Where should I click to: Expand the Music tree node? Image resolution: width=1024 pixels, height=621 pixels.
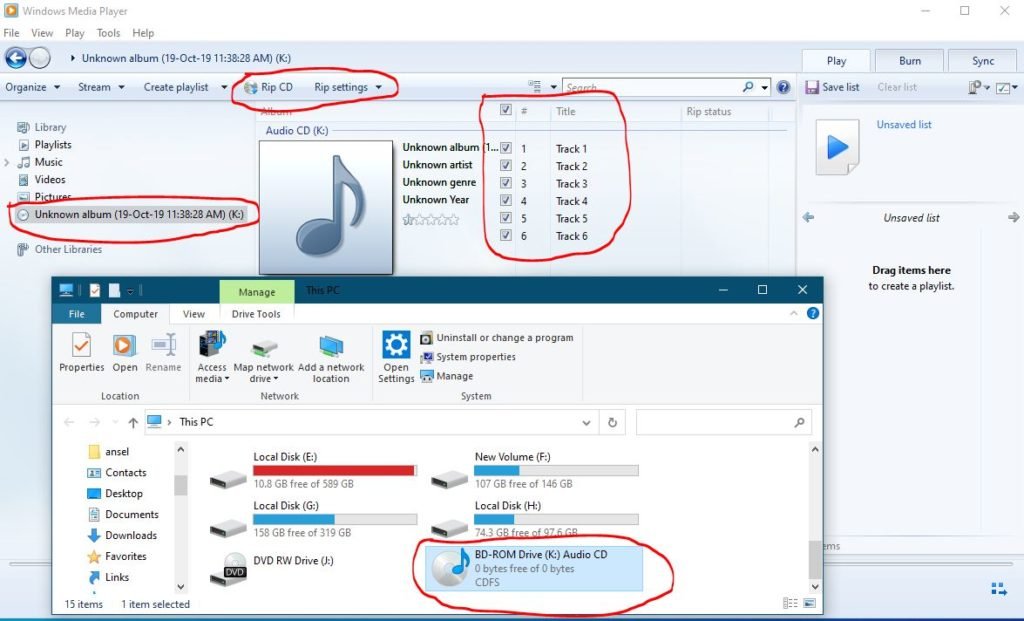tap(7, 162)
